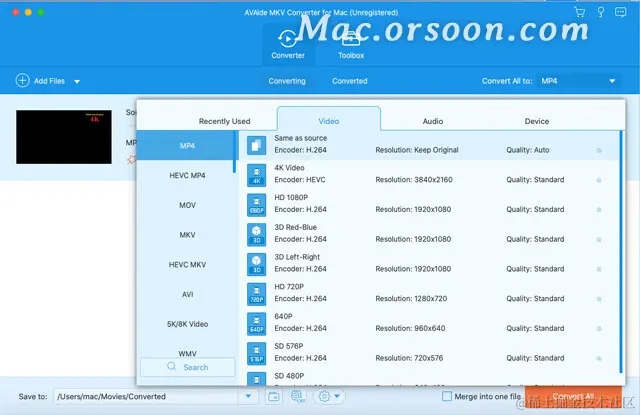Click the Add Files plus icon
Image resolution: width=640 pixels, height=415 pixels.
click(x=22, y=80)
